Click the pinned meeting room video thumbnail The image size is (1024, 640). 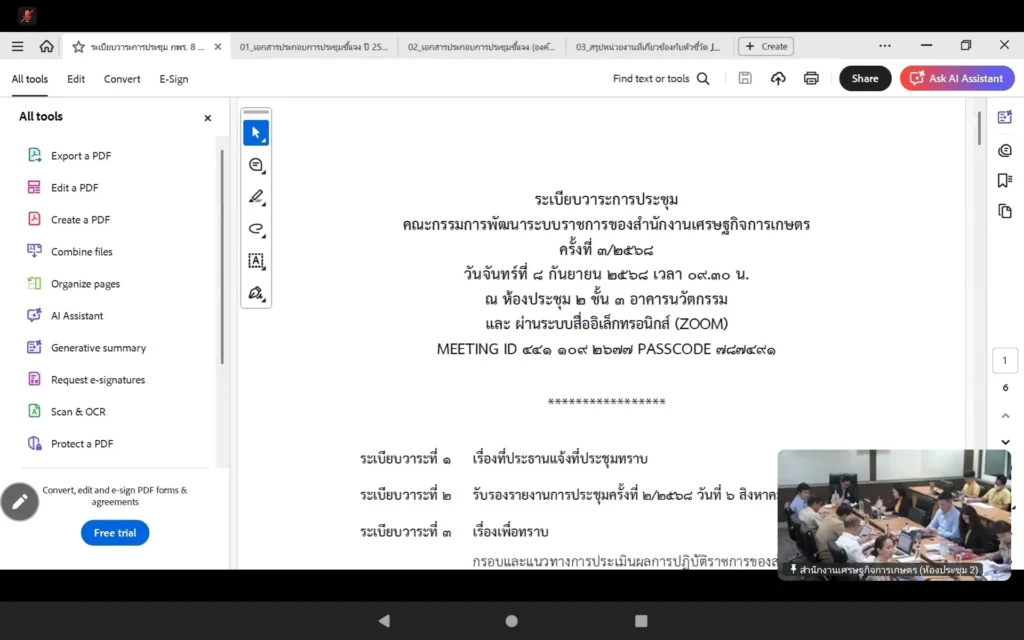click(894, 515)
